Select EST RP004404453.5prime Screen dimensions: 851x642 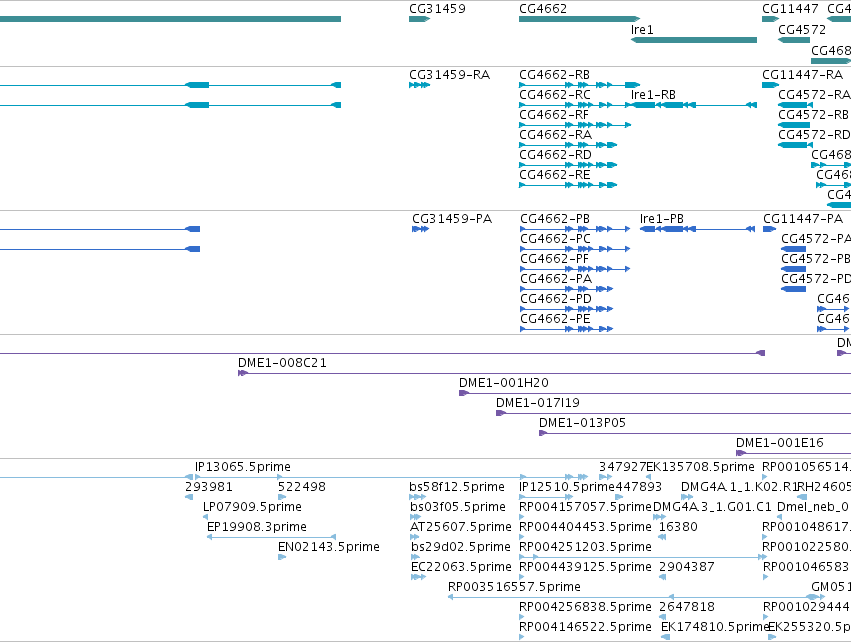[x=585, y=527]
